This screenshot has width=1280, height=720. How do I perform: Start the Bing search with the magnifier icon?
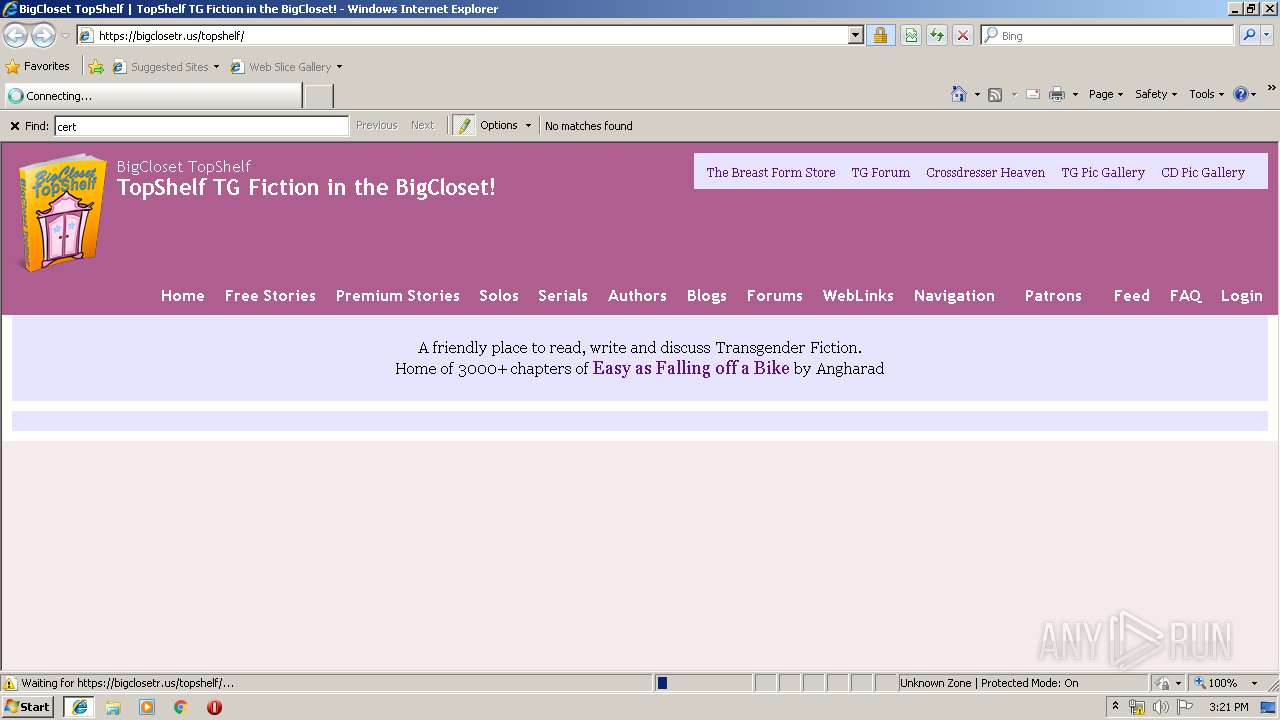click(x=1249, y=35)
